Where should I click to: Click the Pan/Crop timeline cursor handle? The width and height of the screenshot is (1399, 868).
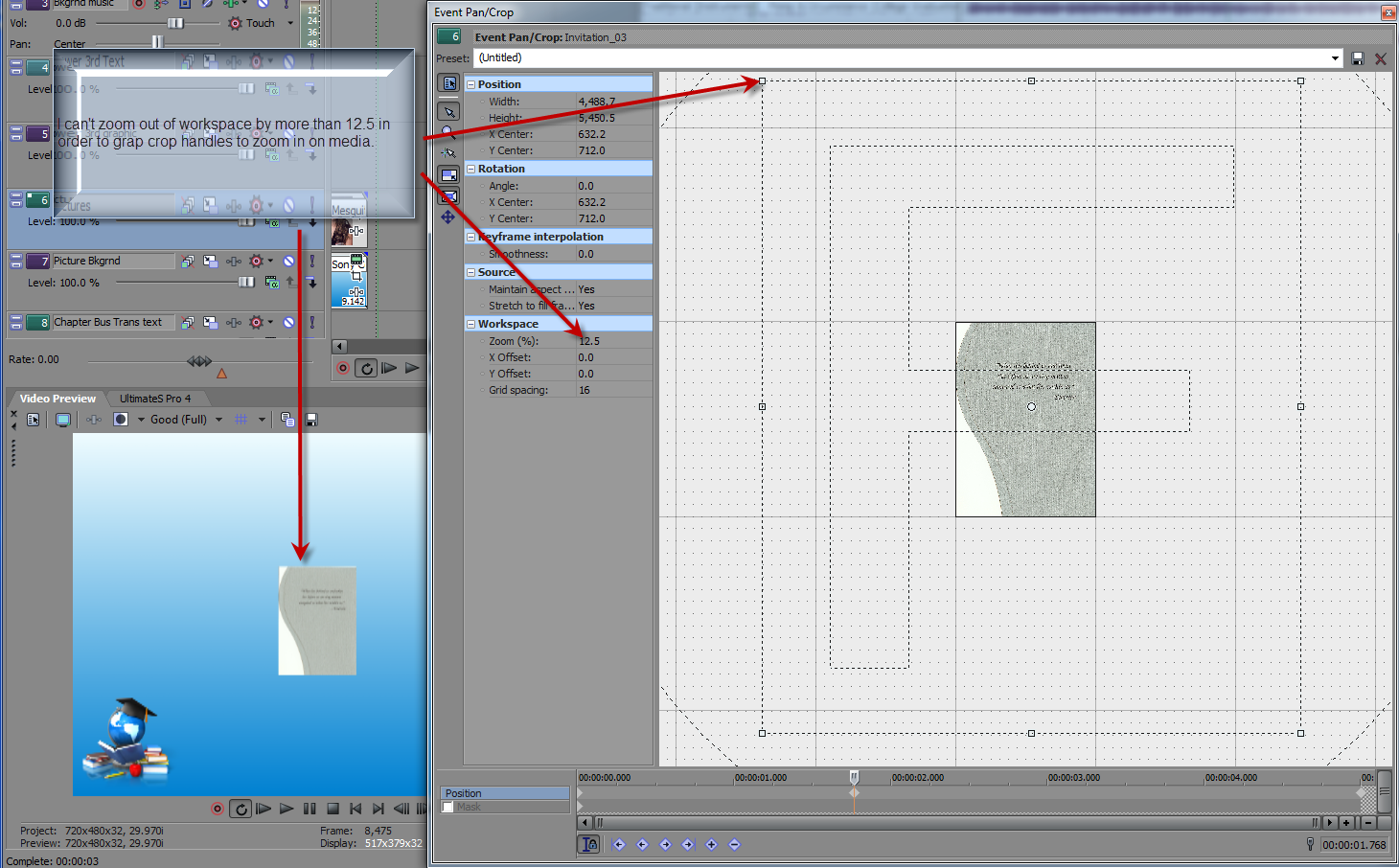[854, 776]
